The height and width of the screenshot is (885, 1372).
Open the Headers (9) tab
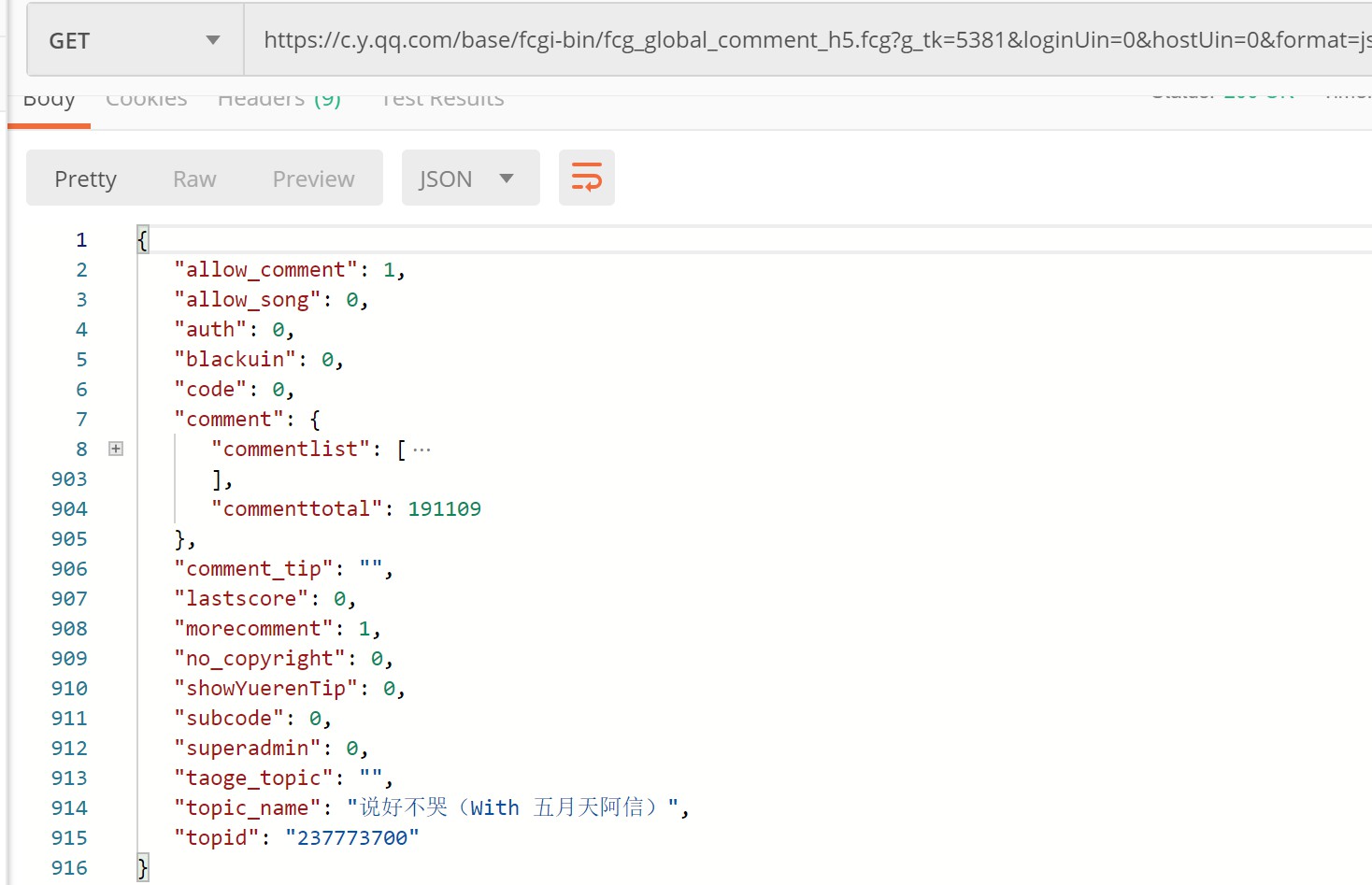coord(279,100)
